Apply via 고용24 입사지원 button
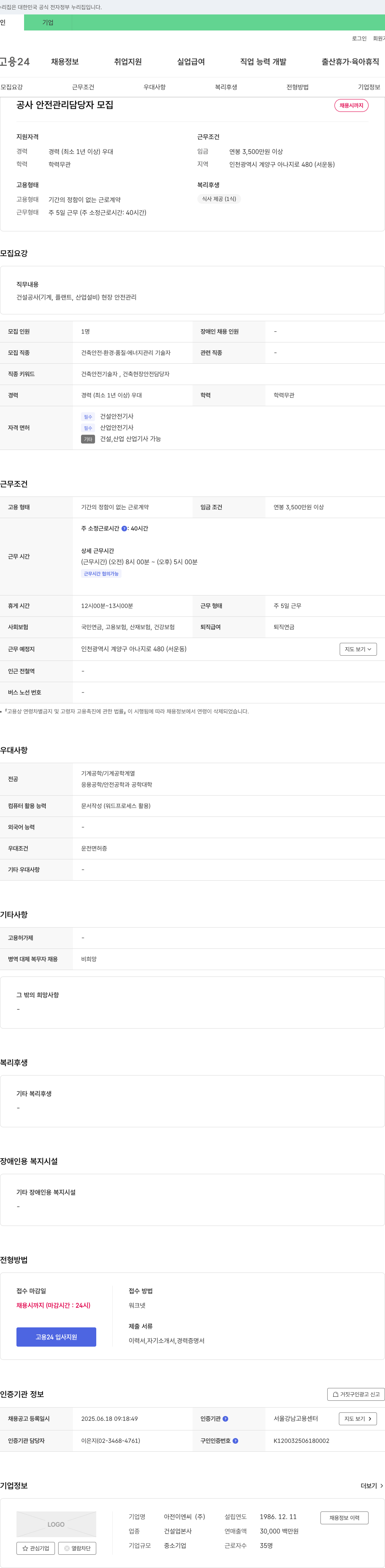Screen dimensions: 385x1568 pyautogui.click(x=56, y=1337)
